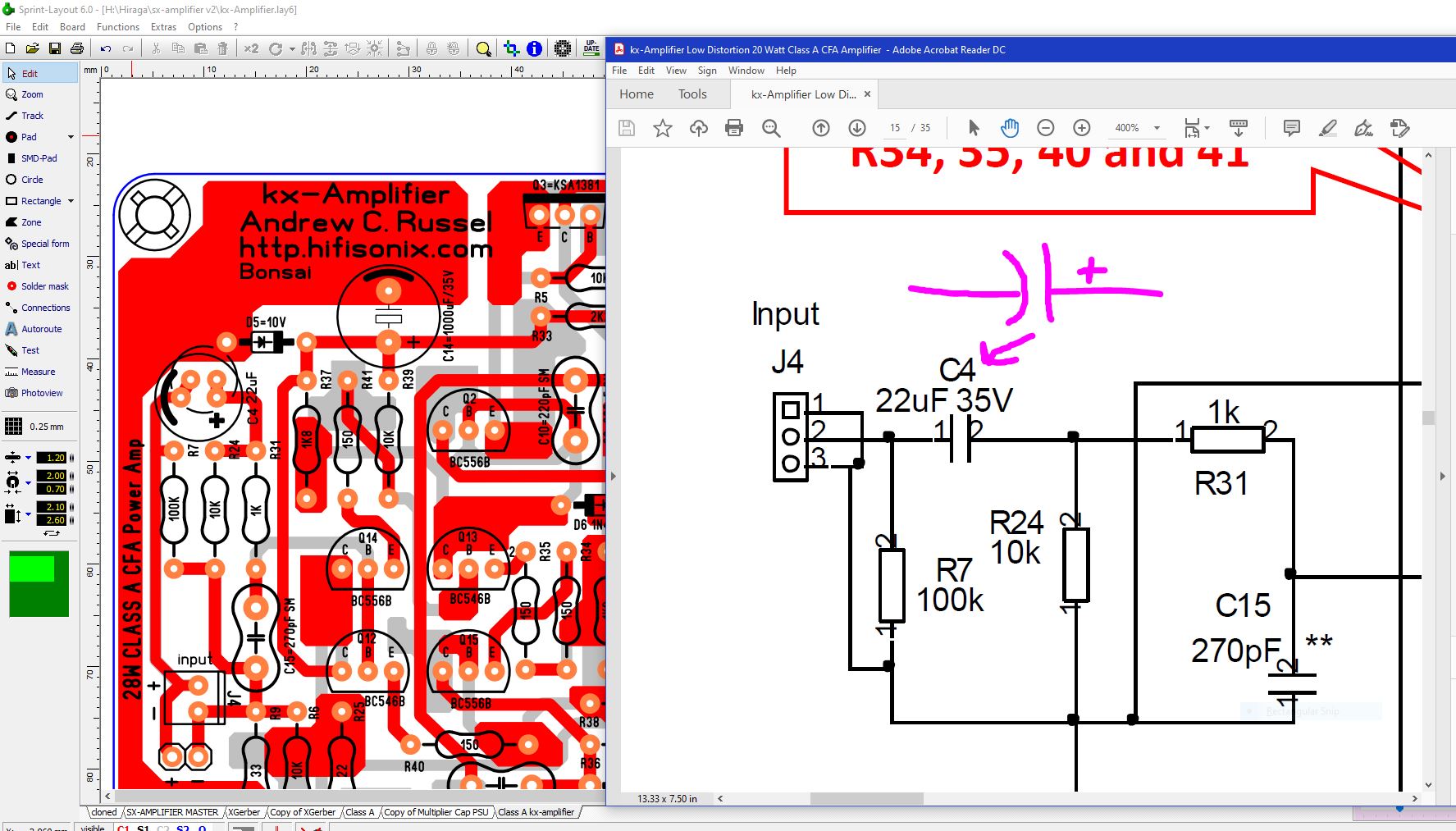The width and height of the screenshot is (1456, 831).
Task: Select the Rectangle tool
Action: (x=33, y=201)
